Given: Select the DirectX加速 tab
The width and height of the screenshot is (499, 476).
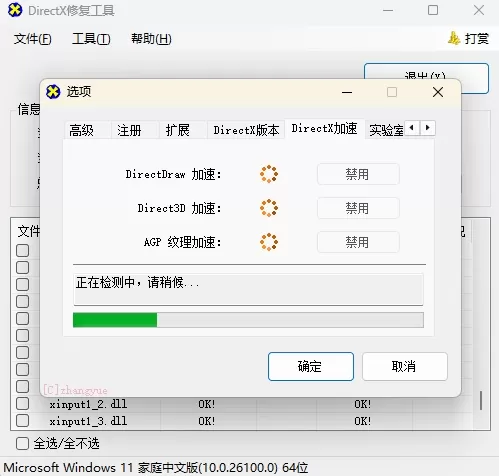Looking at the screenshot, I should click(324, 129).
